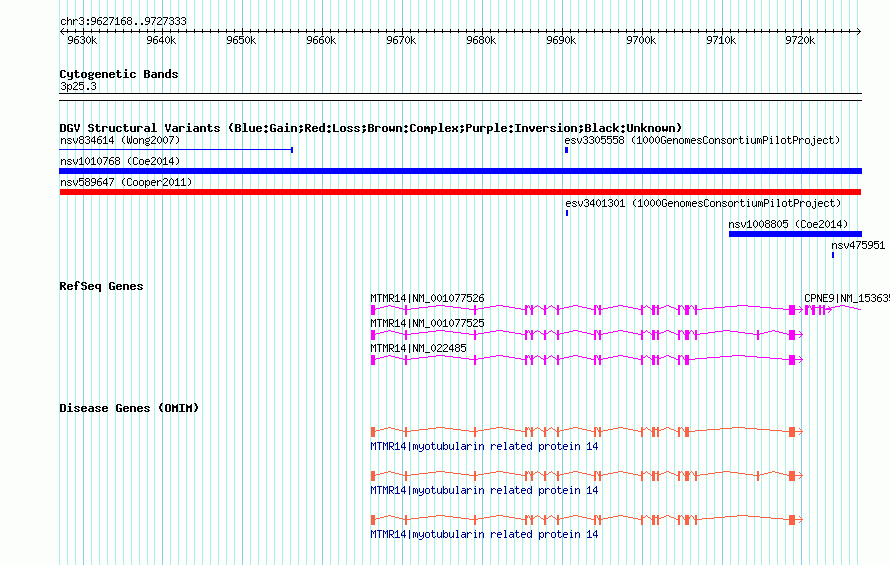Open MTMR14|NM_001077526 transcript label
The height and width of the screenshot is (565, 890).
click(x=427, y=298)
